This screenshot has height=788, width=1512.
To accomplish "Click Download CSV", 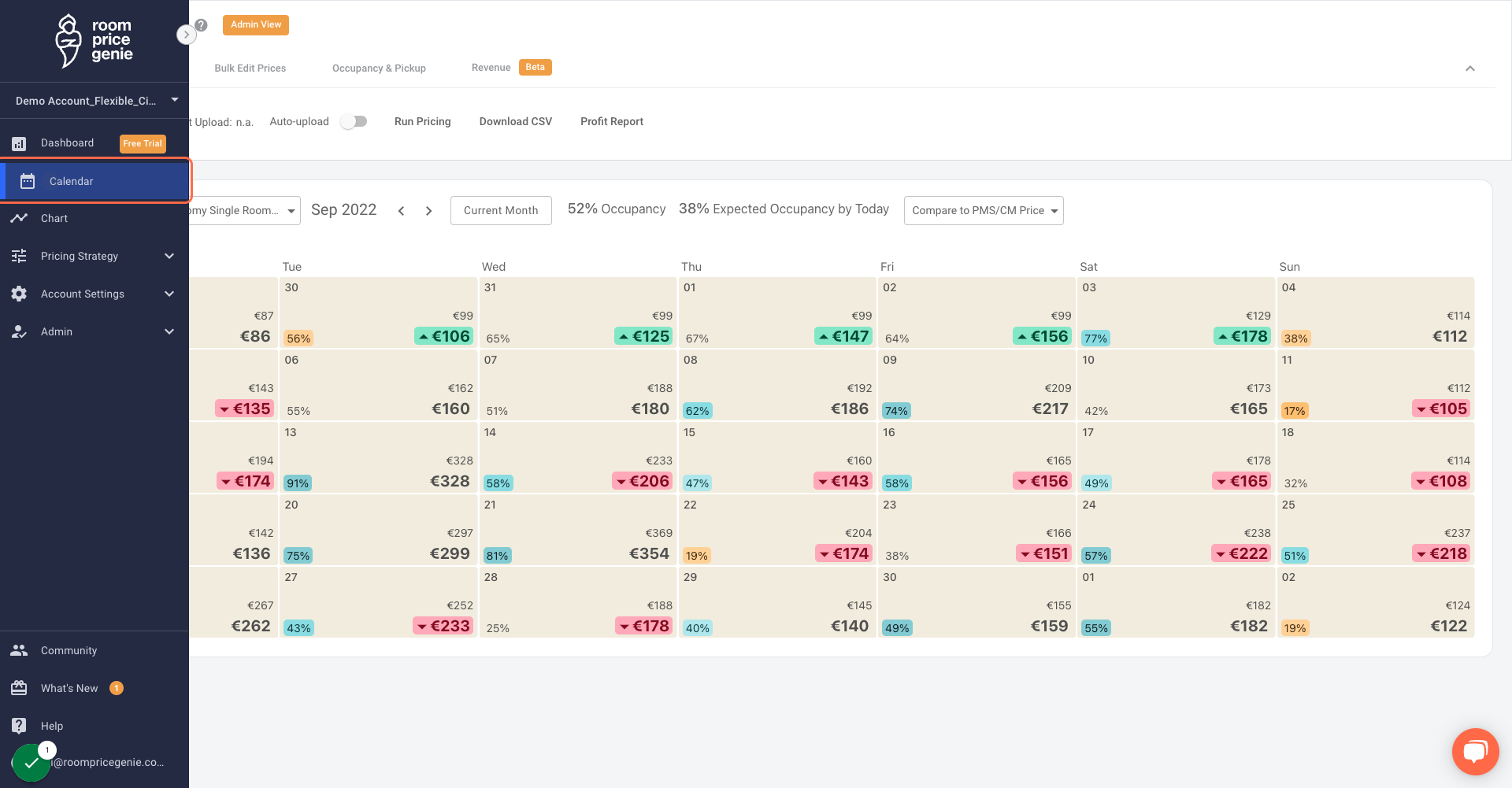I will coord(516,121).
